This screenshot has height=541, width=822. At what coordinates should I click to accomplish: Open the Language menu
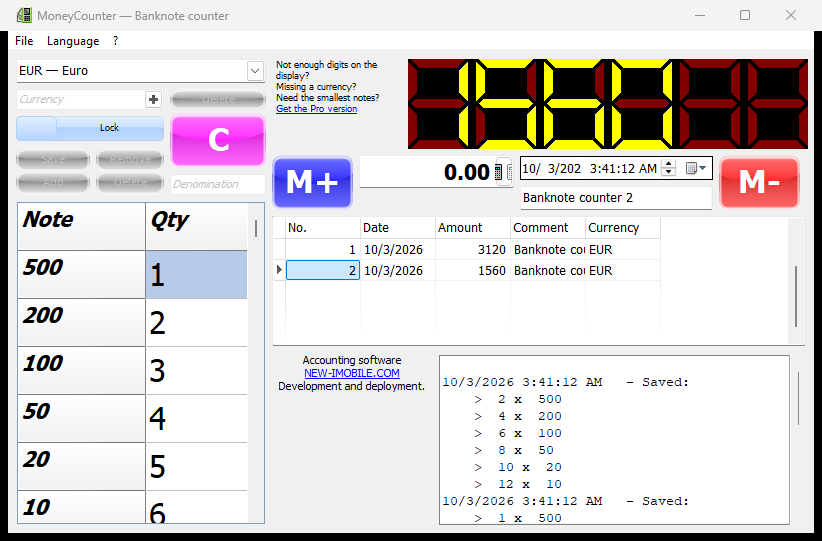pyautogui.click(x=73, y=41)
